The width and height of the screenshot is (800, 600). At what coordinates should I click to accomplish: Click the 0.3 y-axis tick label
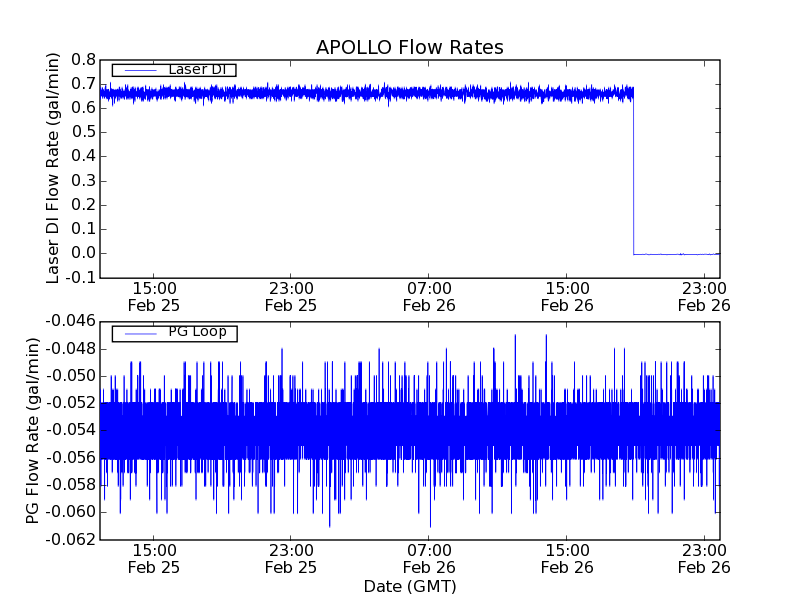coord(83,181)
